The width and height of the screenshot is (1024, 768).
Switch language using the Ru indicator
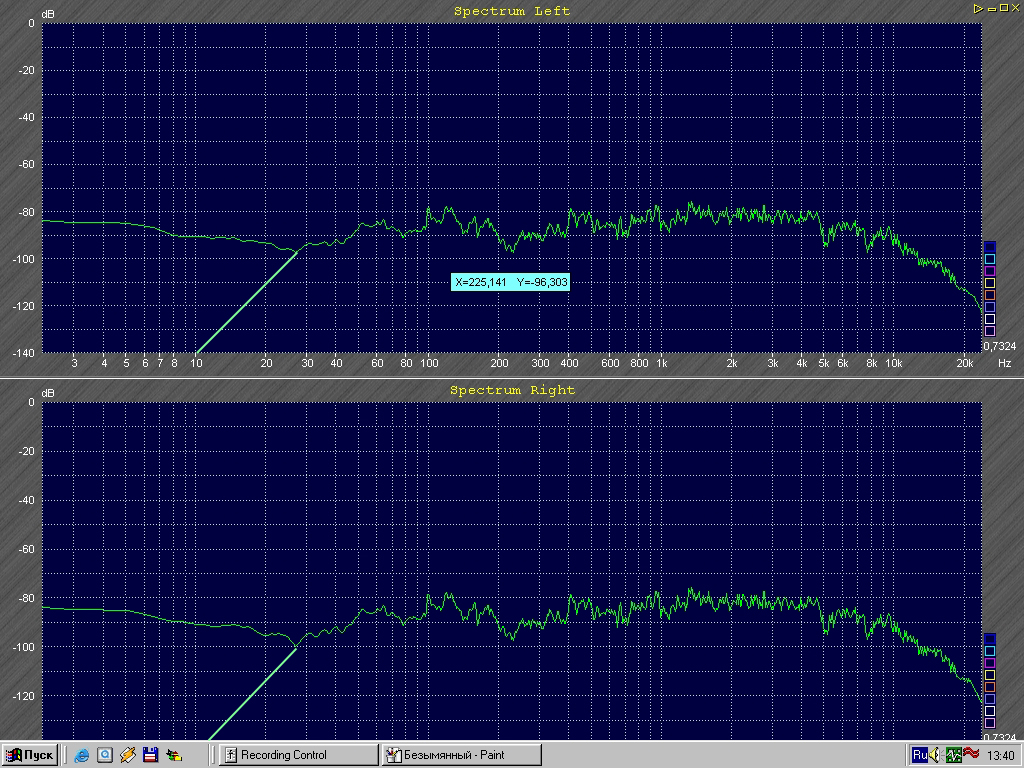point(920,755)
